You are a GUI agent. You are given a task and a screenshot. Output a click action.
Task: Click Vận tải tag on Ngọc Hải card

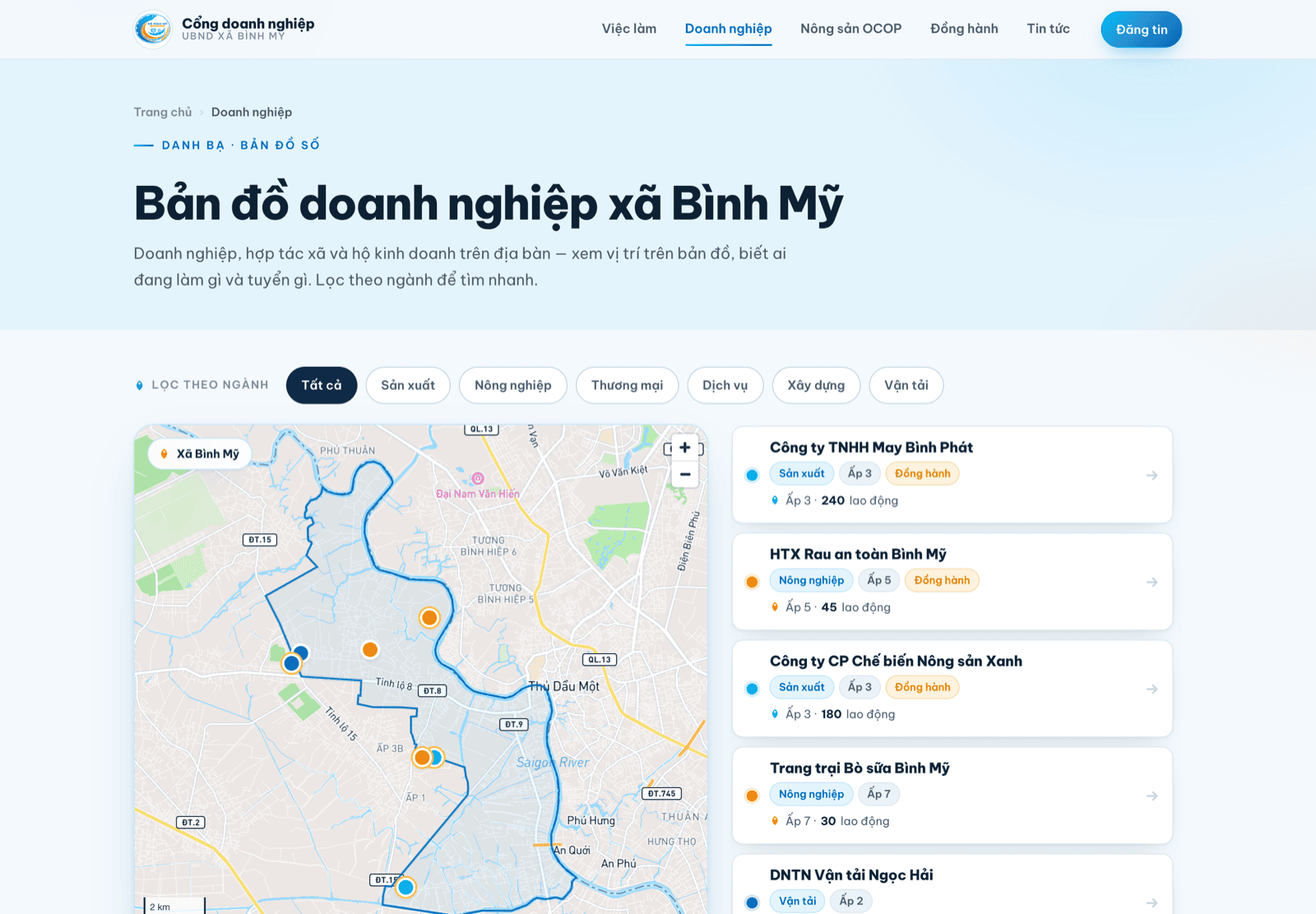tap(797, 902)
